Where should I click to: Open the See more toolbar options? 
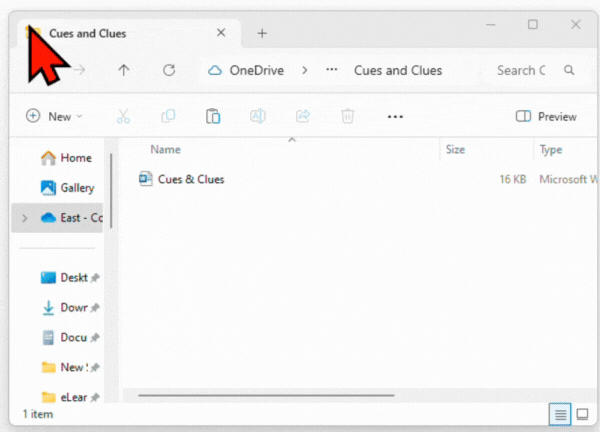[x=395, y=116]
